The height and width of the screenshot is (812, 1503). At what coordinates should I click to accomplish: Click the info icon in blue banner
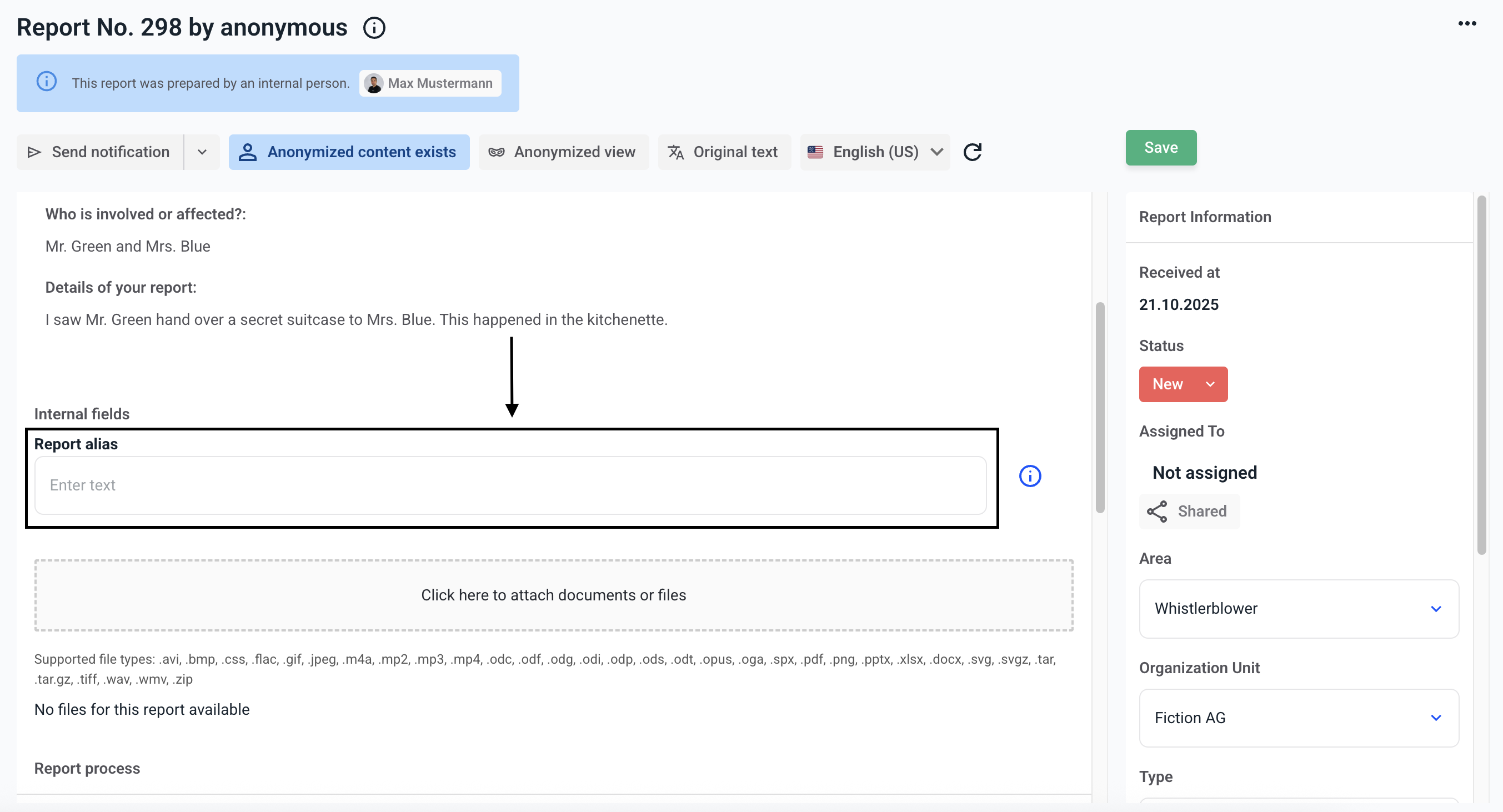click(47, 82)
